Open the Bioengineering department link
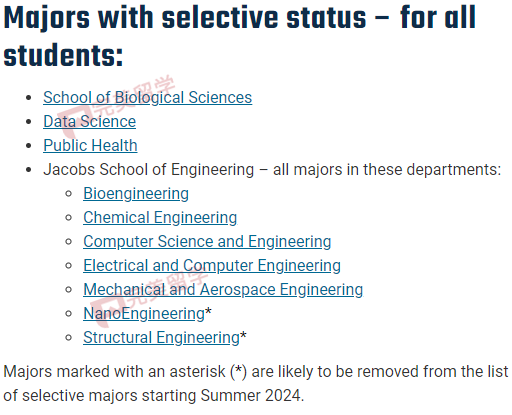The width and height of the screenshot is (512, 415). point(136,194)
